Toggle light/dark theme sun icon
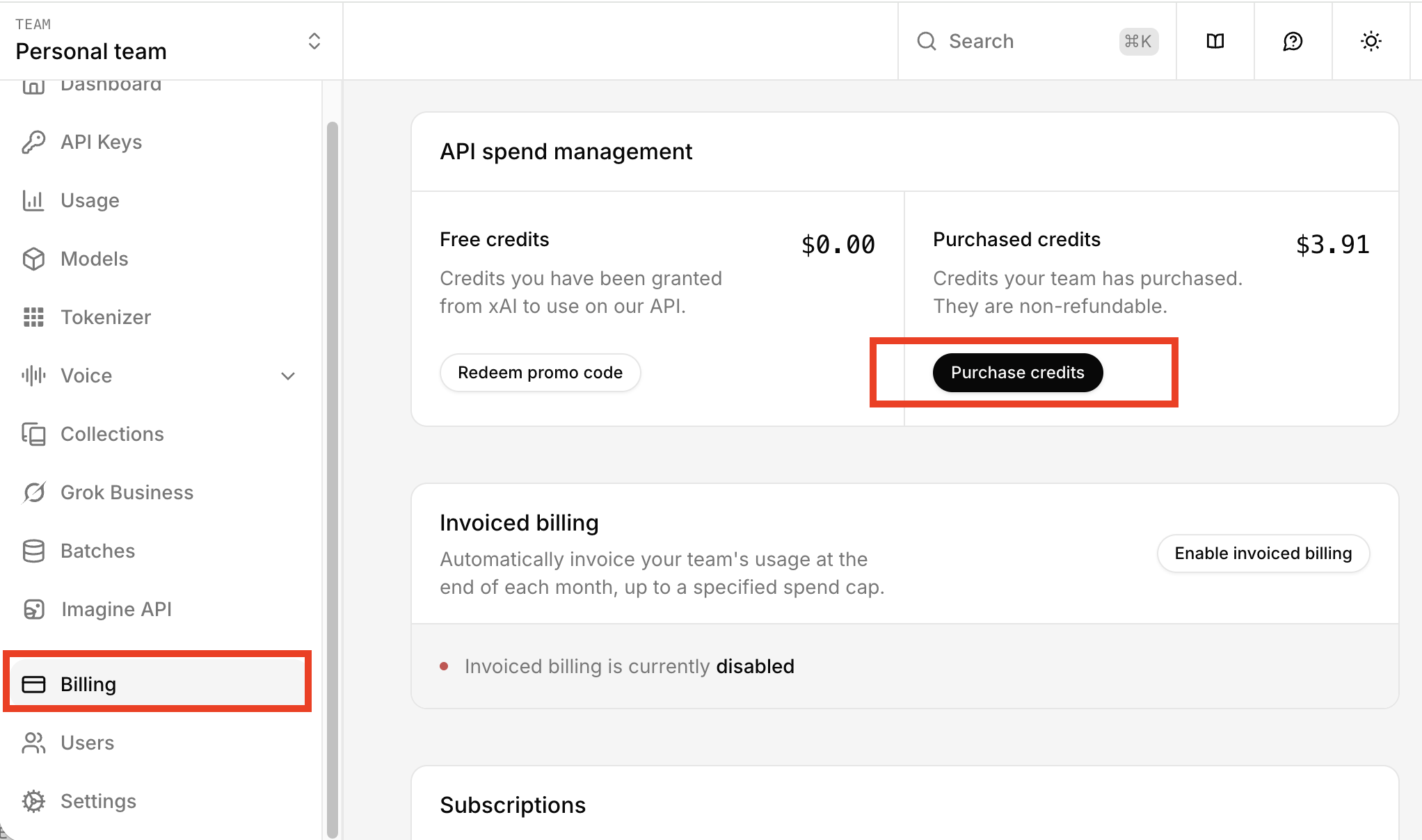 (1371, 41)
